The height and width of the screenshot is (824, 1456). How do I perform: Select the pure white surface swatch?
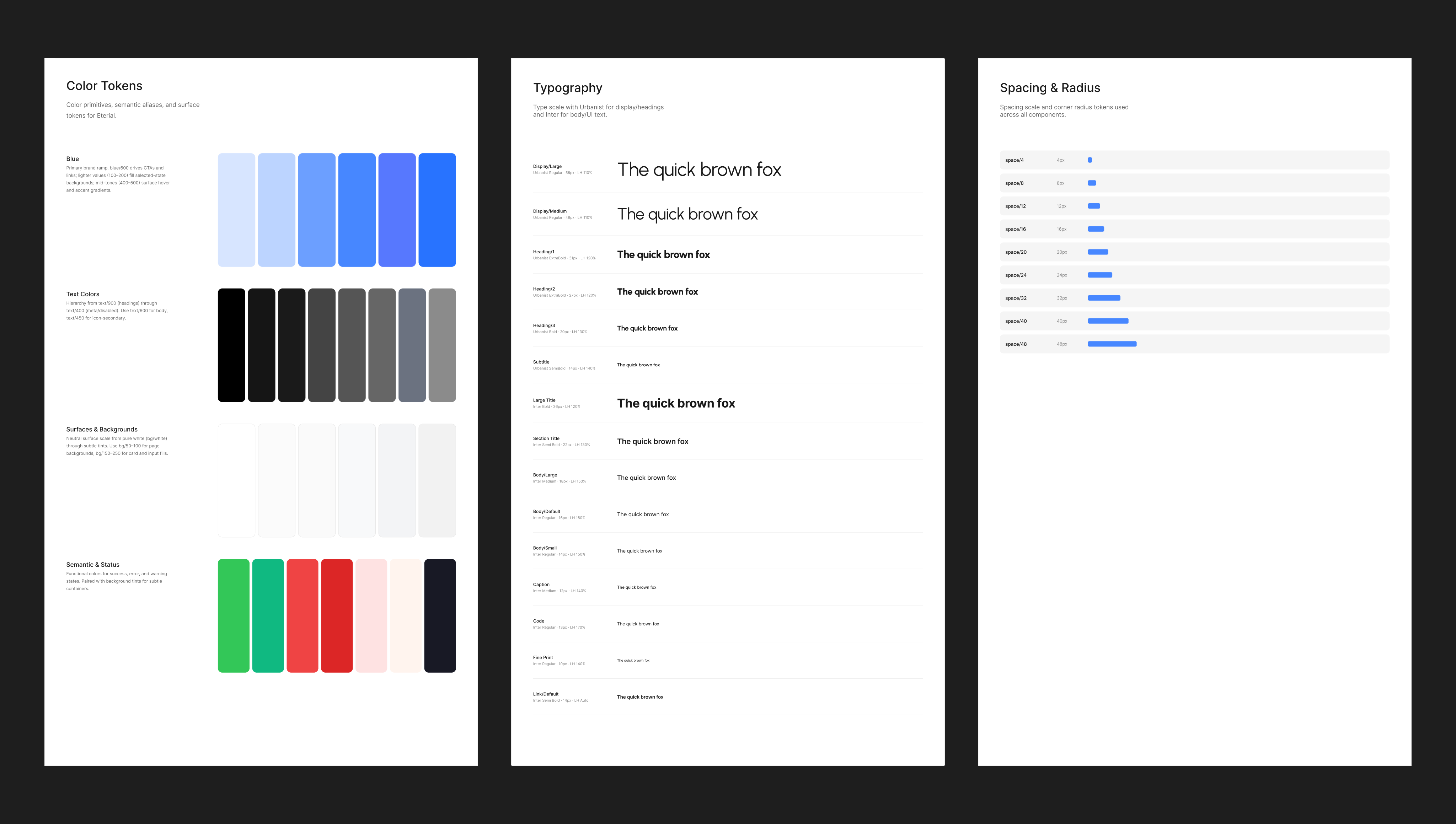(x=236, y=480)
